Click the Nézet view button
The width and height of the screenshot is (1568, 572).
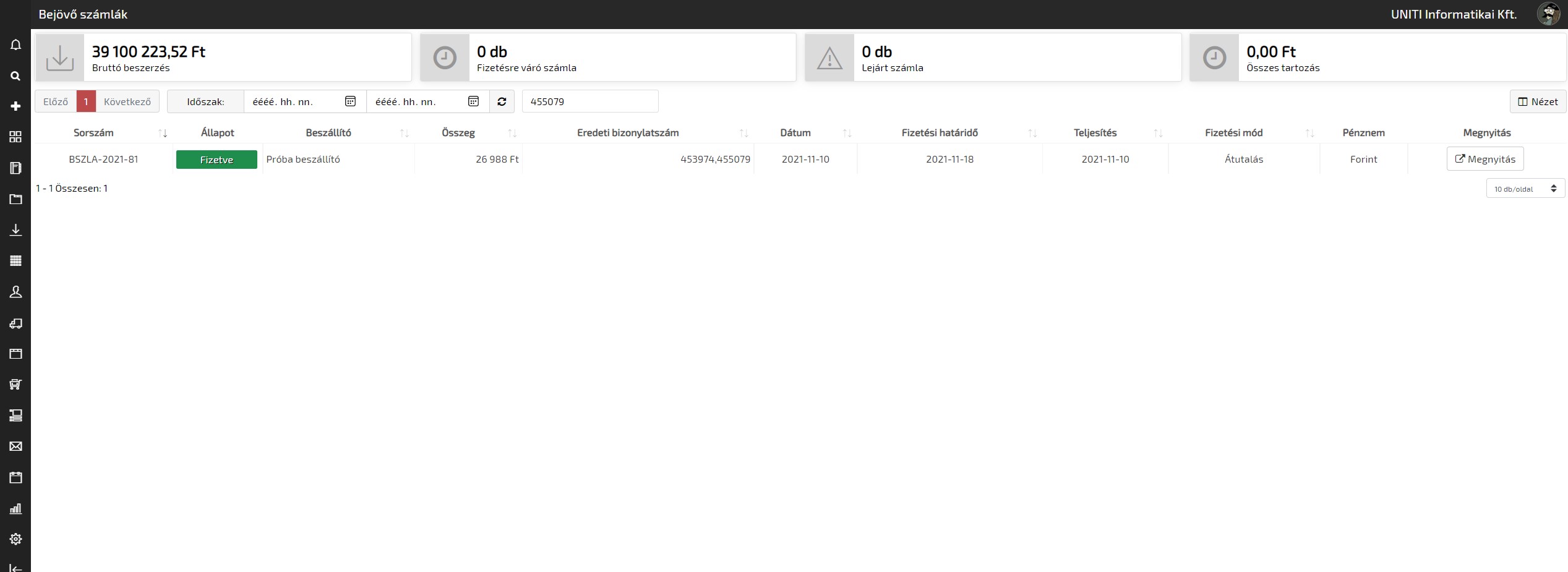[1538, 101]
